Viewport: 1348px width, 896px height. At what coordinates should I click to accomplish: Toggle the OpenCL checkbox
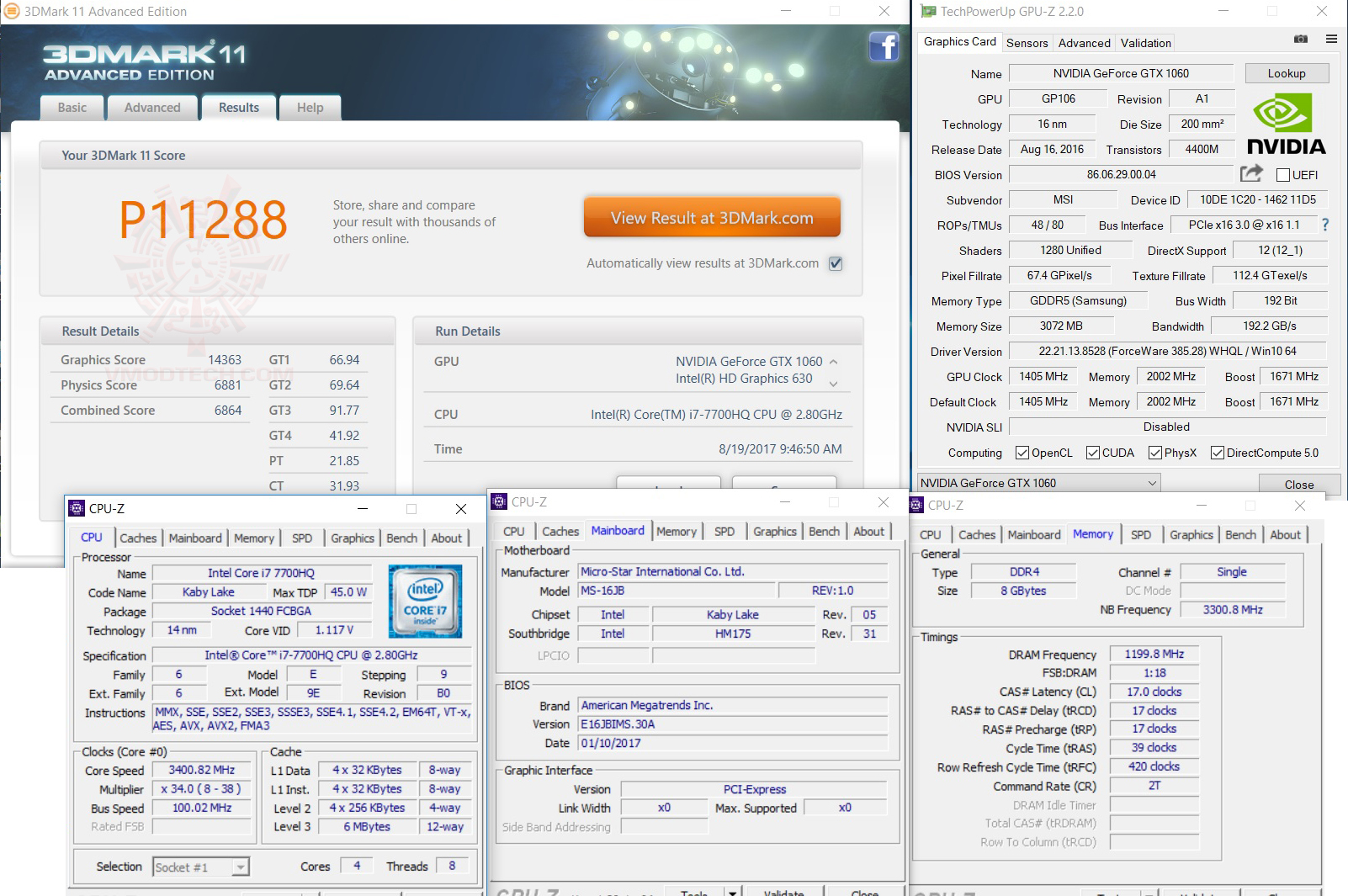click(1022, 453)
